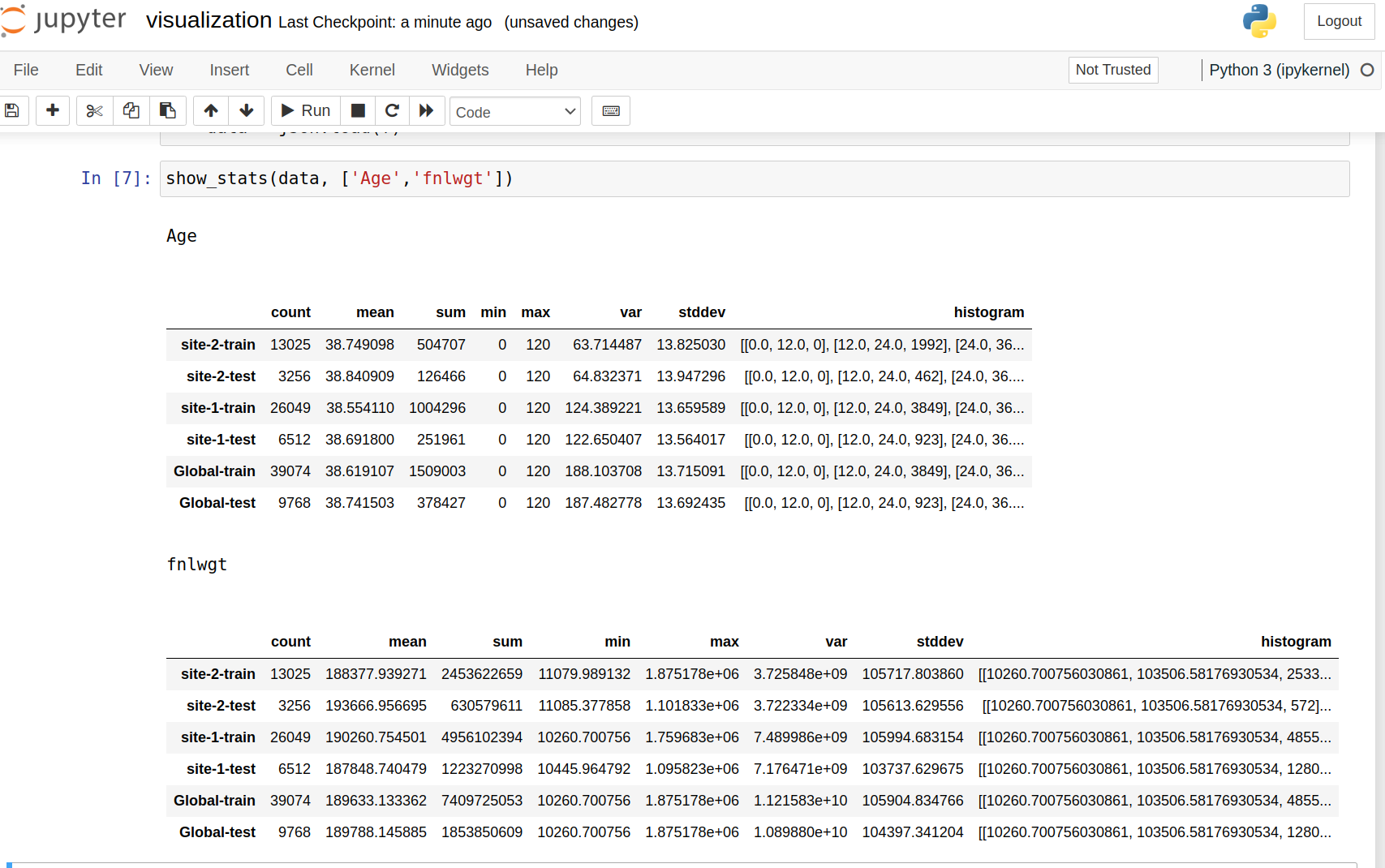
Task: Click the Last Checkpoint status text
Action: (x=385, y=22)
